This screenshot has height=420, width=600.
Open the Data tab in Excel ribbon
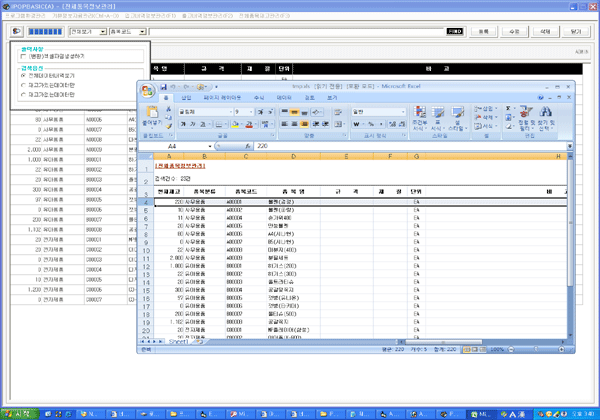[284, 98]
